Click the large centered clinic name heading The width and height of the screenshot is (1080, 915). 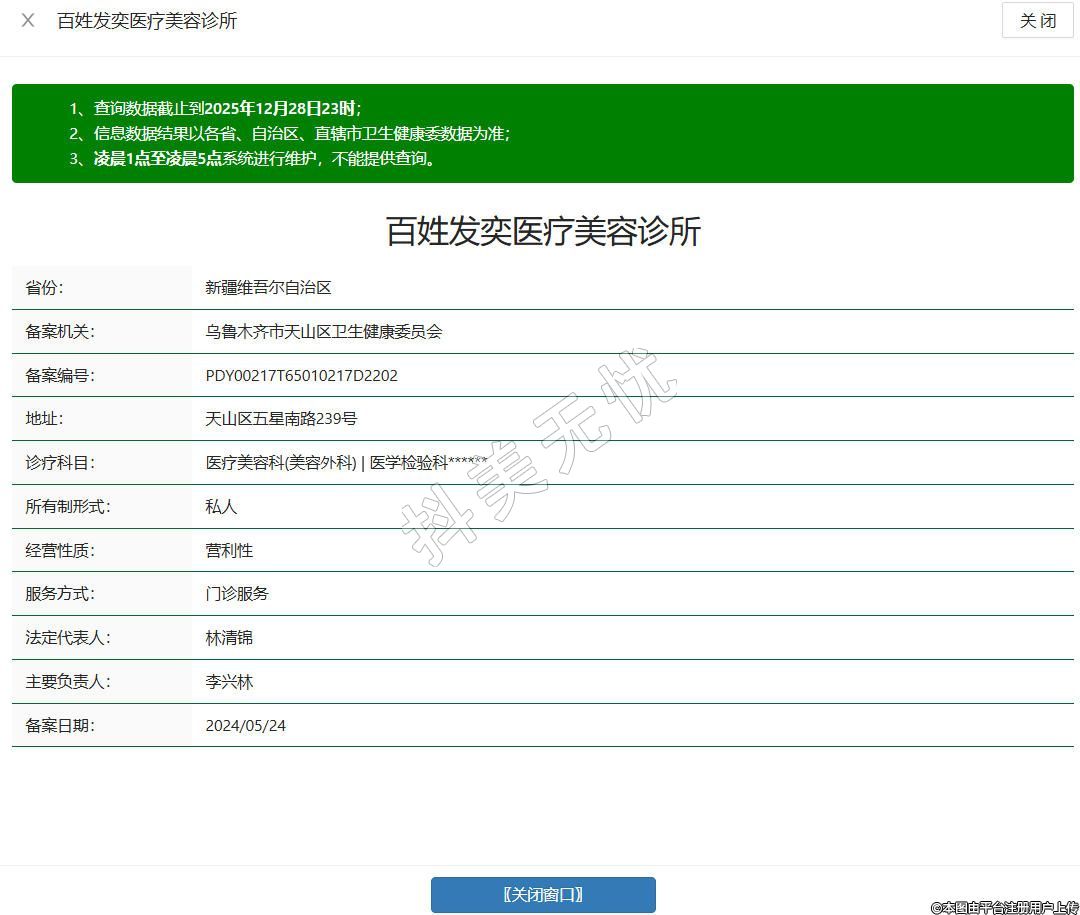click(543, 232)
